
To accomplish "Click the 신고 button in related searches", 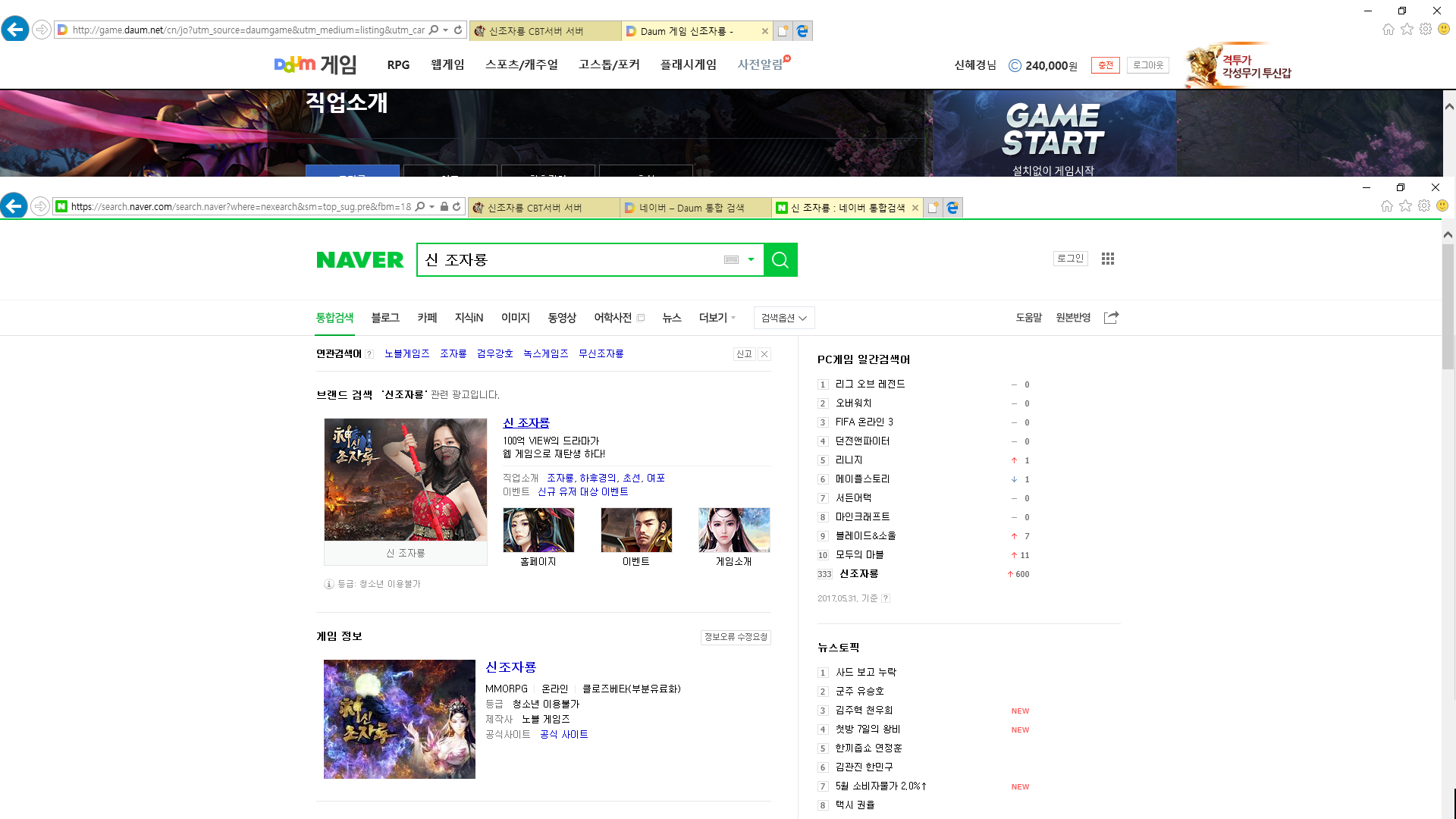I will 744,354.
